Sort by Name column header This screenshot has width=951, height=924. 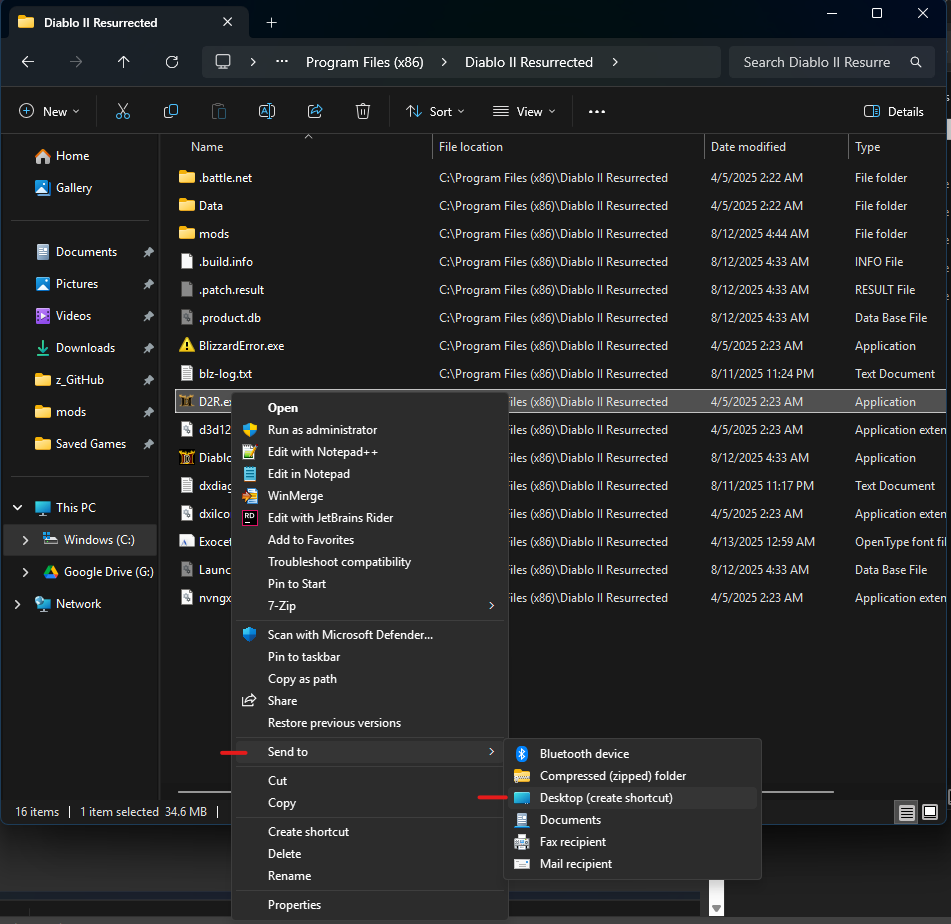point(207,147)
